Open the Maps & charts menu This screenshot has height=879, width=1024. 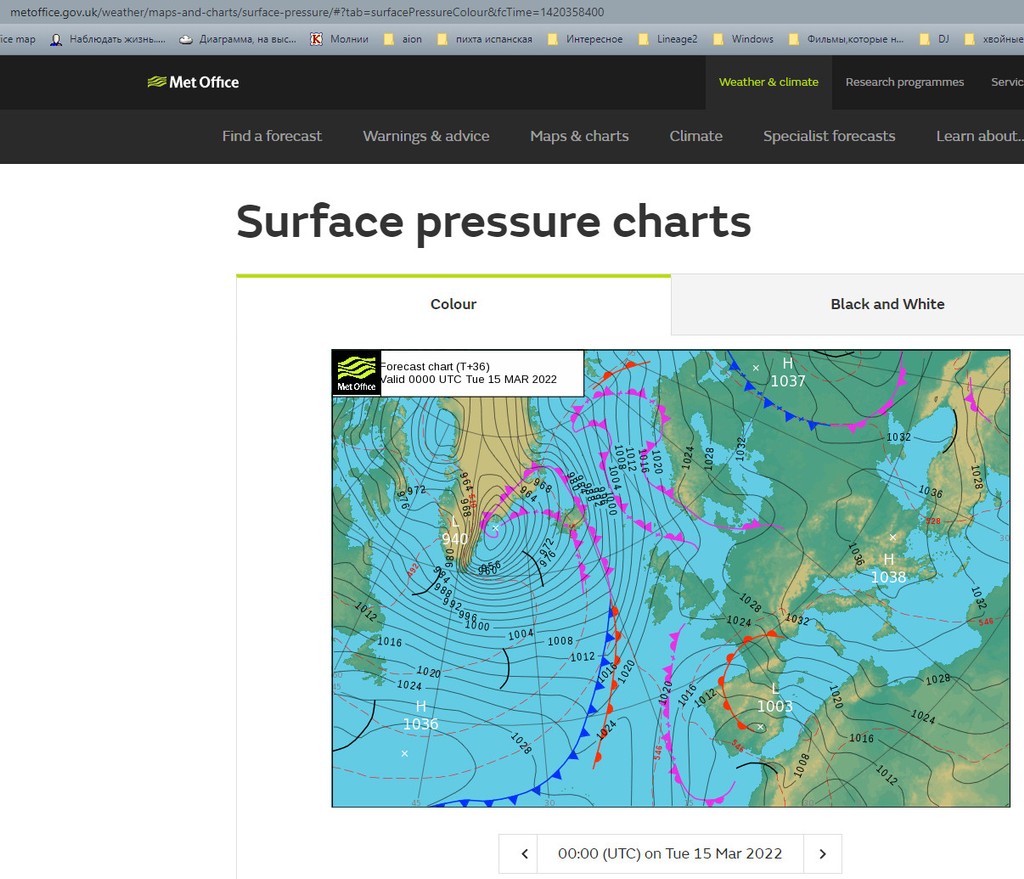(579, 136)
